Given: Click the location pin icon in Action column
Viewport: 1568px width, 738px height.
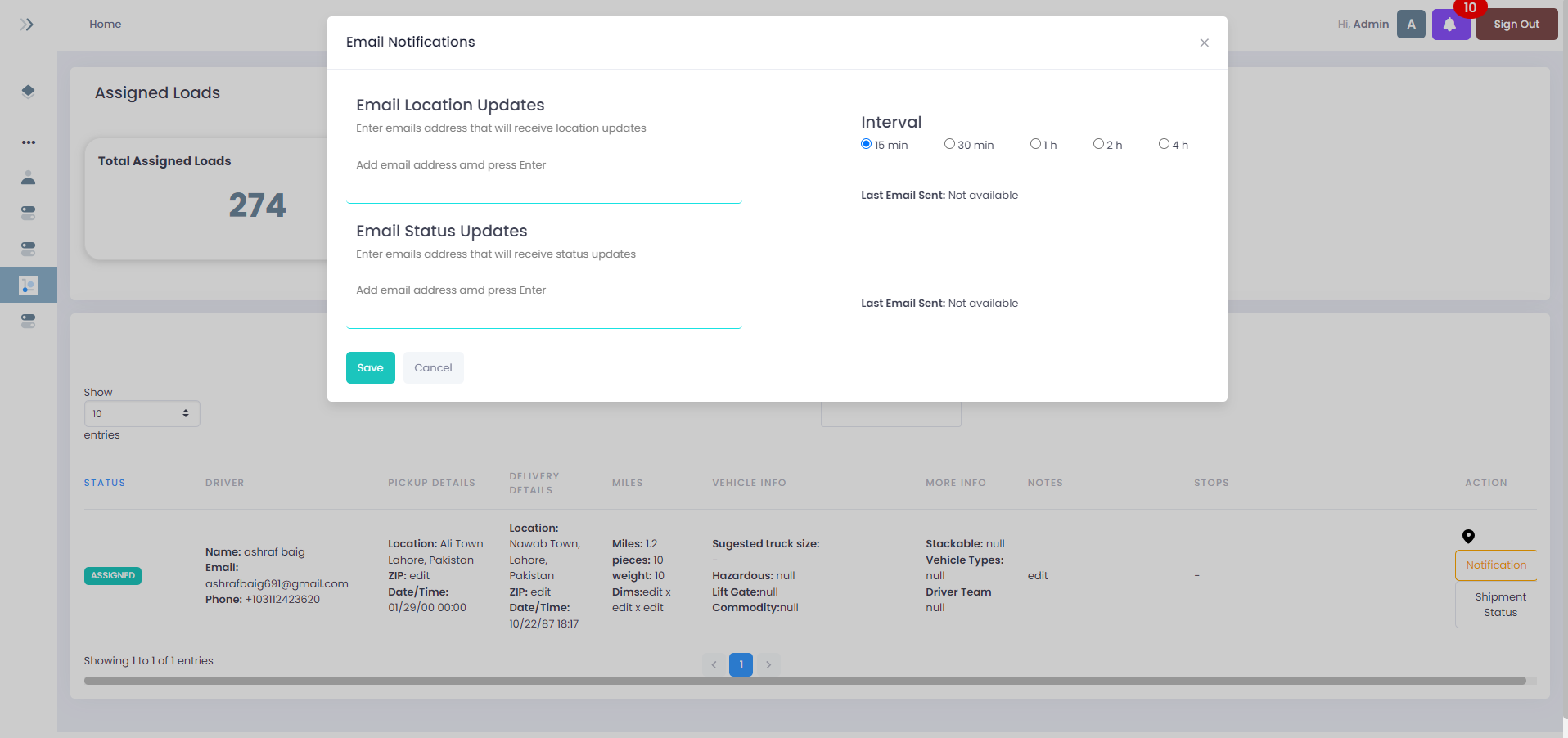Looking at the screenshot, I should click(x=1468, y=536).
